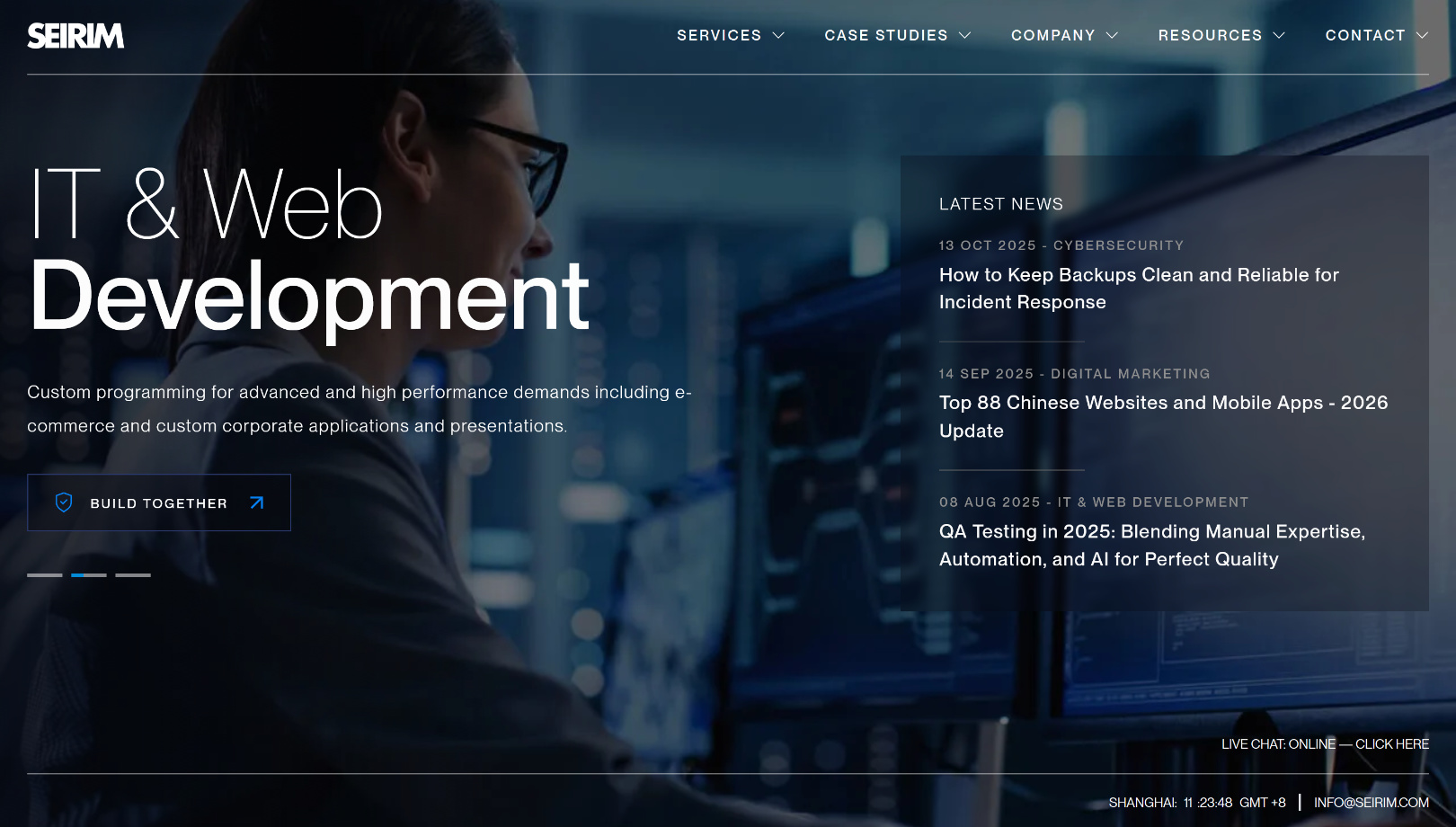Open the backups incident response article
This screenshot has height=827, width=1456.
pos(1139,289)
